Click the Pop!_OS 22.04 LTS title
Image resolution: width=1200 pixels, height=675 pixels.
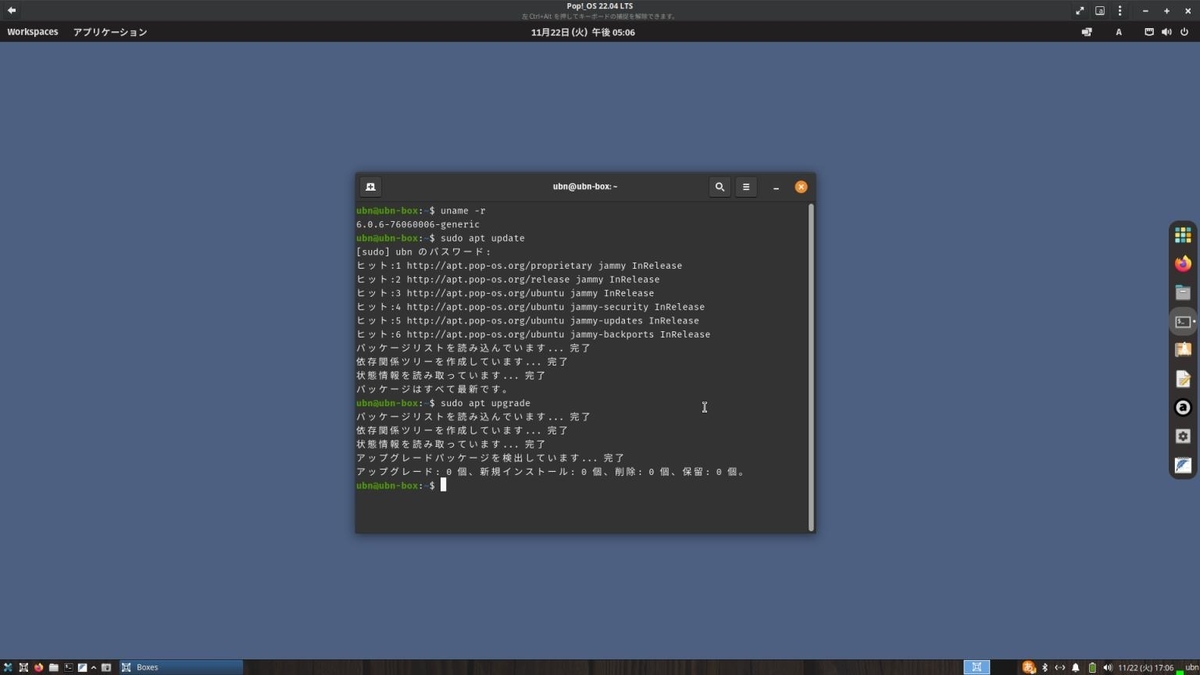point(600,6)
